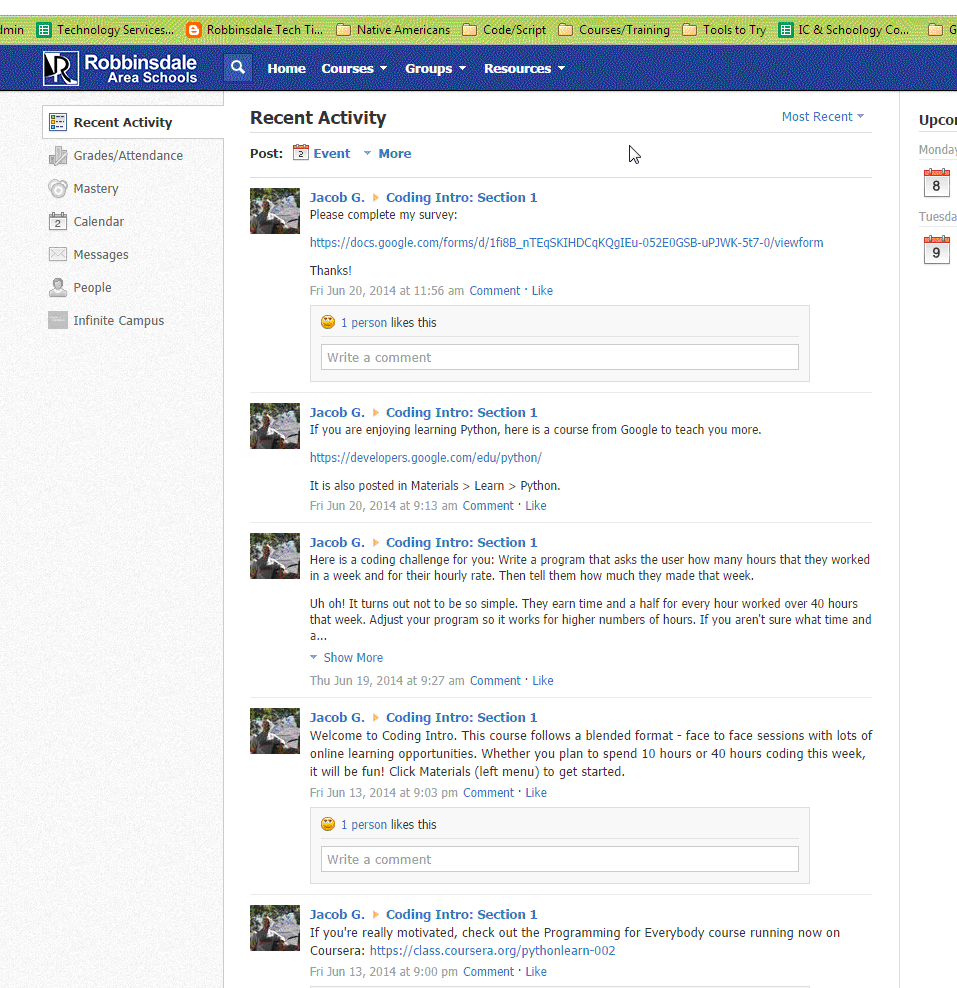Image resolution: width=957 pixels, height=988 pixels.
Task: Open Jacob G. name on the coding challenge post
Action: coord(337,543)
